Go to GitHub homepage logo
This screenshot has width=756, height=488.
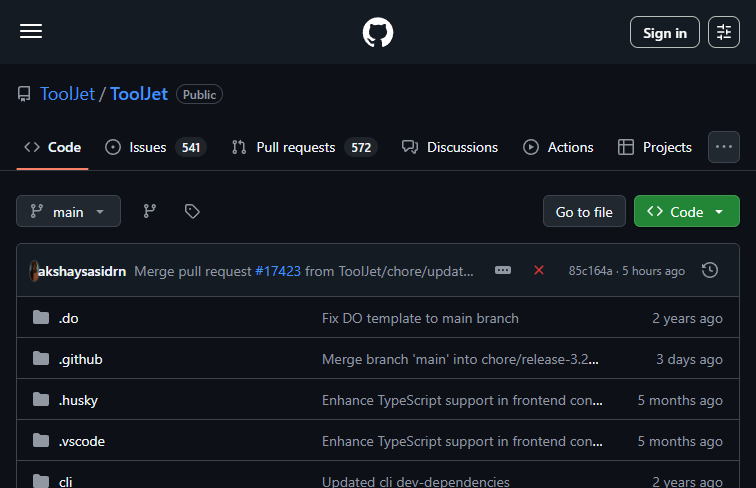(x=378, y=32)
